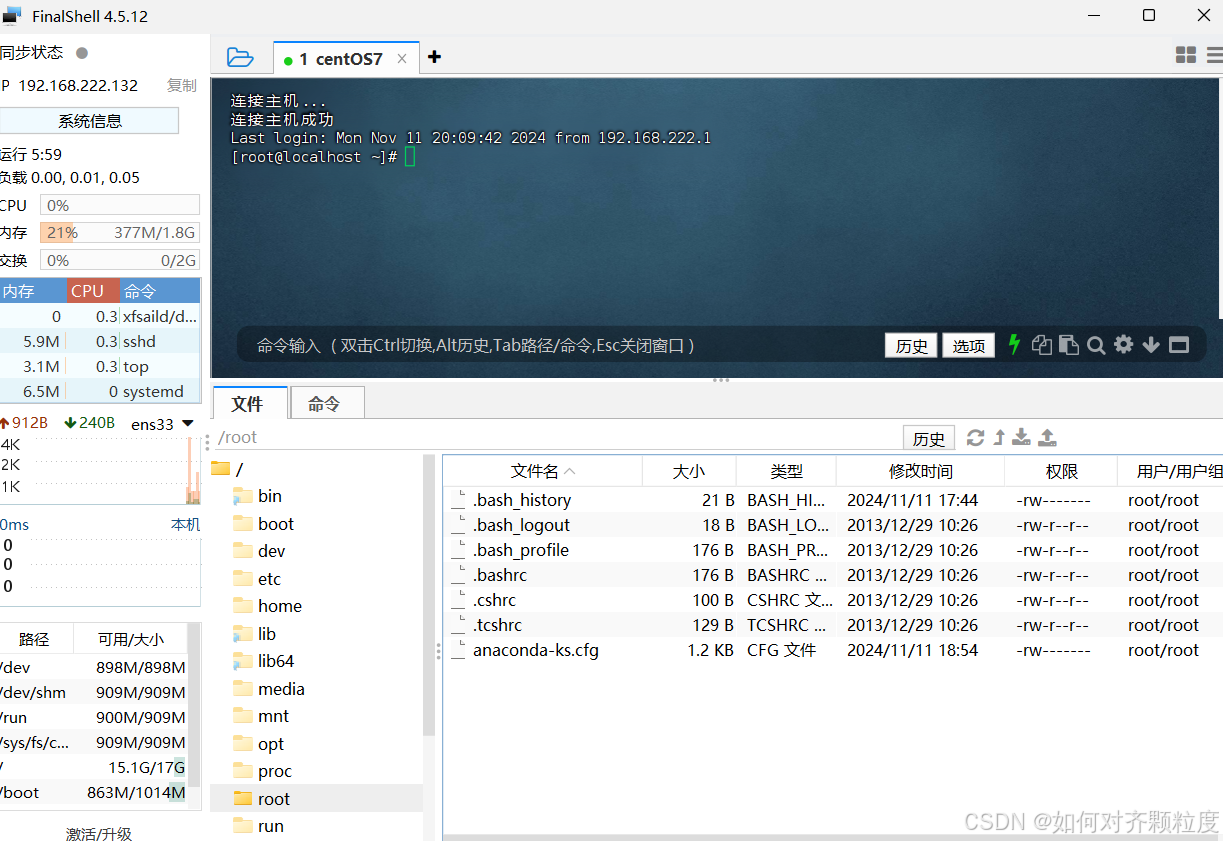The height and width of the screenshot is (841, 1223).
Task: Select the boot folder in tree
Action: pos(264,524)
